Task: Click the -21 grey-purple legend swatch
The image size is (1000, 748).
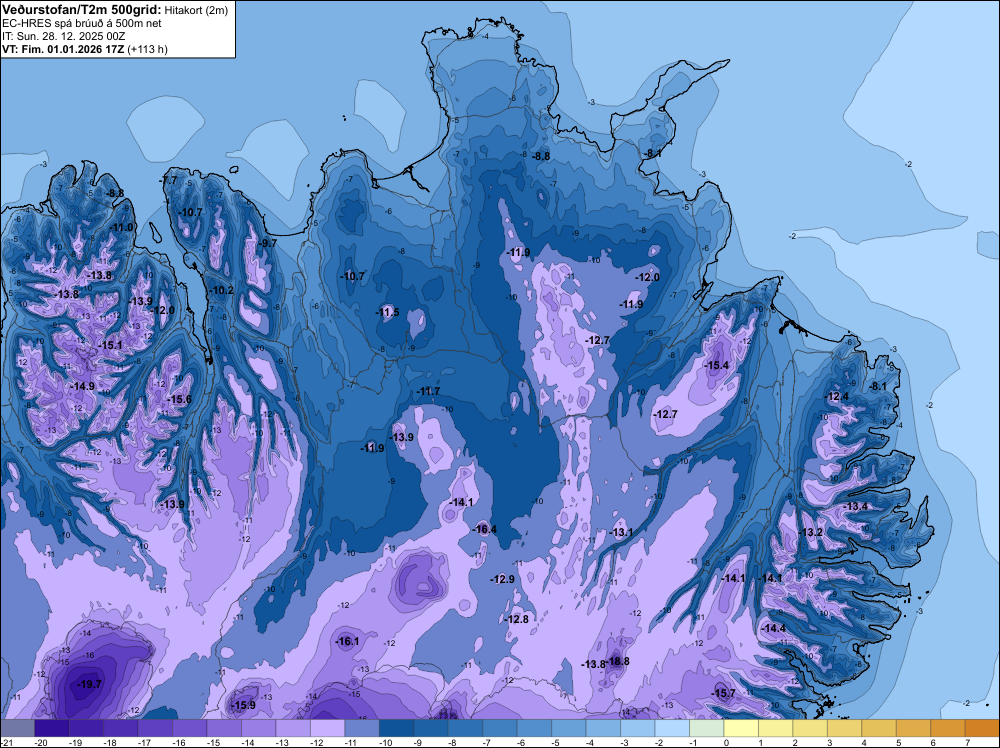Action: pos(17,728)
